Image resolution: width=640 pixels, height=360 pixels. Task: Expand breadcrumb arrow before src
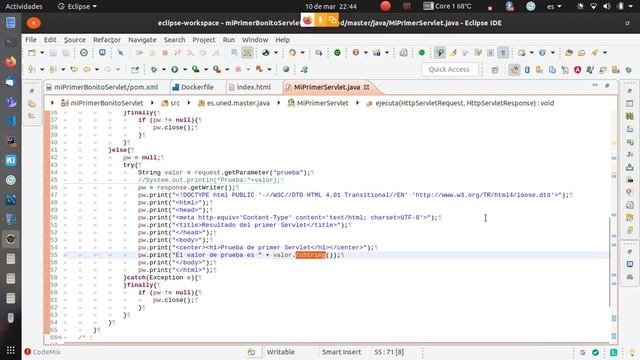click(x=152, y=103)
